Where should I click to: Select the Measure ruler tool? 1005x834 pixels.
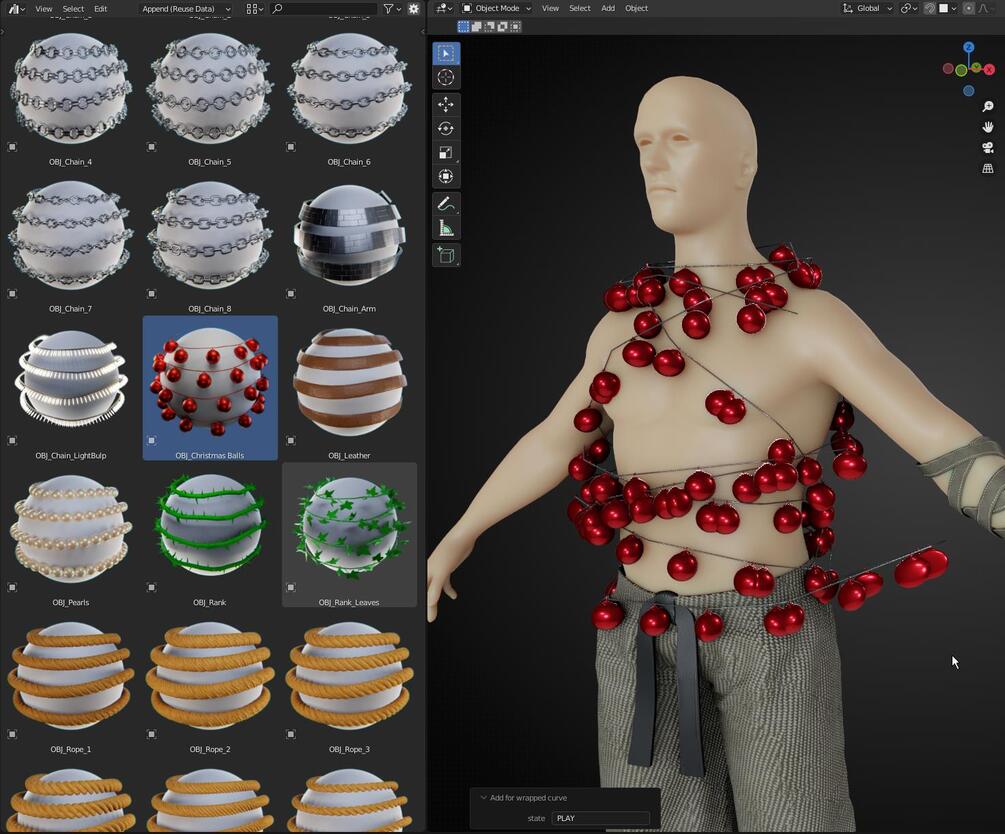445,228
